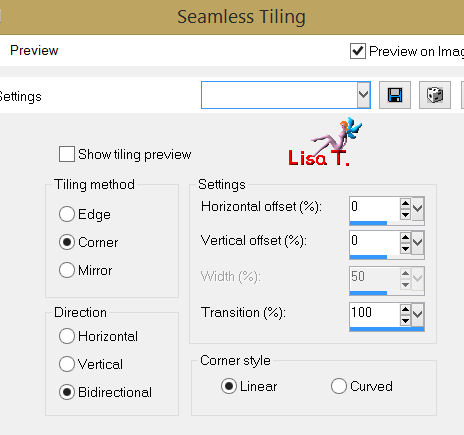
Task: Decrease Horizontal offset with down arrow
Action: tap(405, 215)
